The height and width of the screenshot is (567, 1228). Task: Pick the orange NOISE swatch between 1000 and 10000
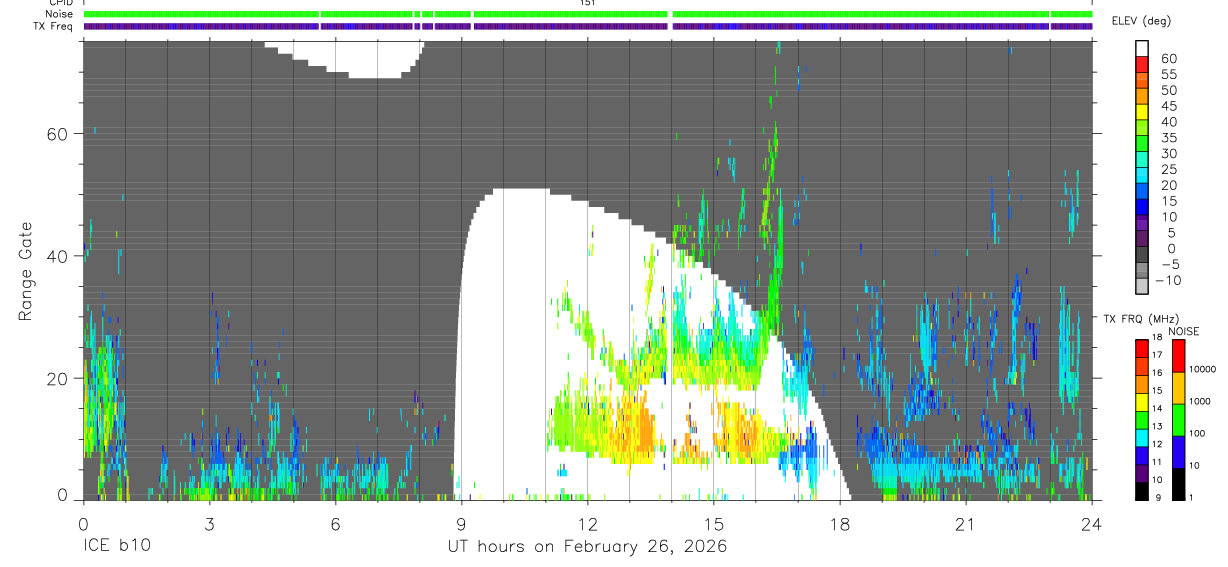1178,388
